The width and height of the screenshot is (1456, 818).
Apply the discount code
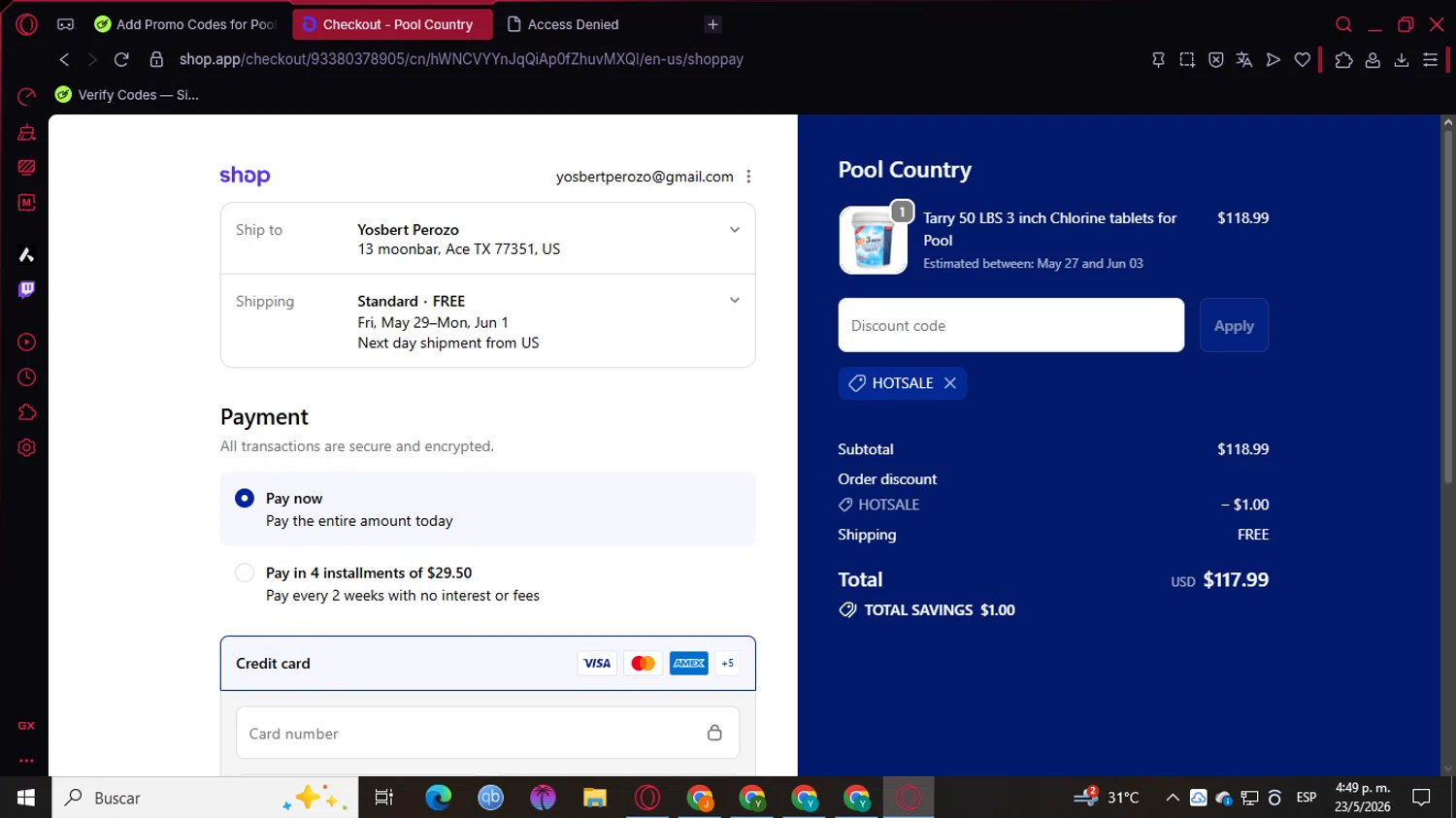[x=1234, y=325]
